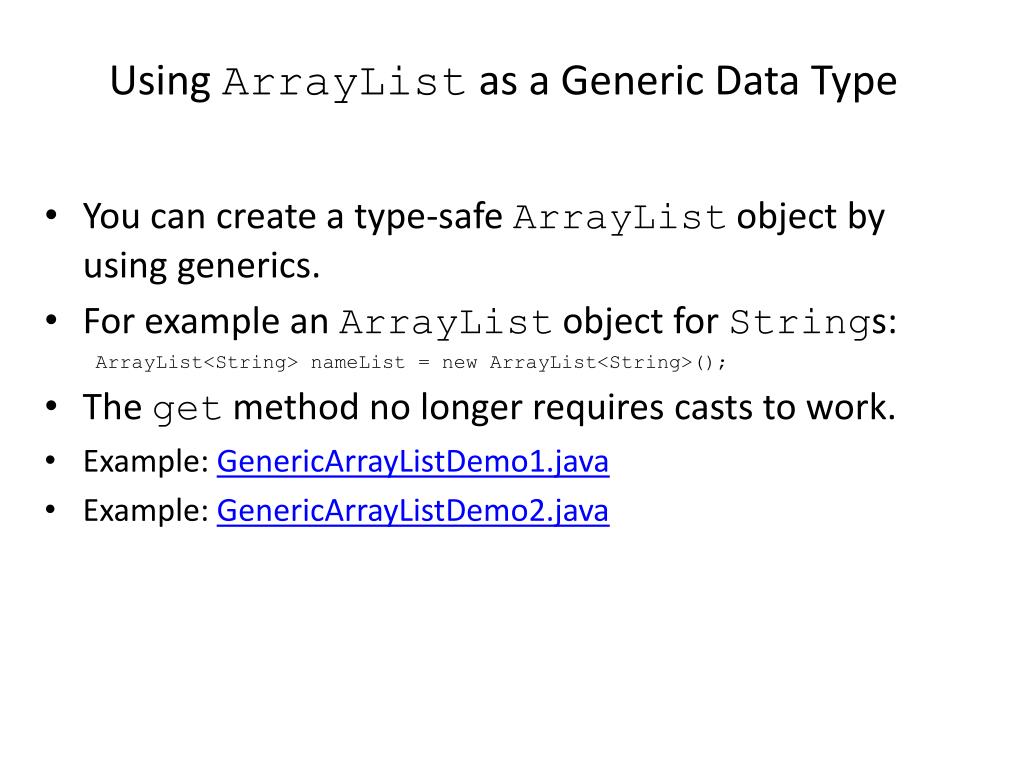Click "Example:" label before the Demo2 link

[x=147, y=511]
